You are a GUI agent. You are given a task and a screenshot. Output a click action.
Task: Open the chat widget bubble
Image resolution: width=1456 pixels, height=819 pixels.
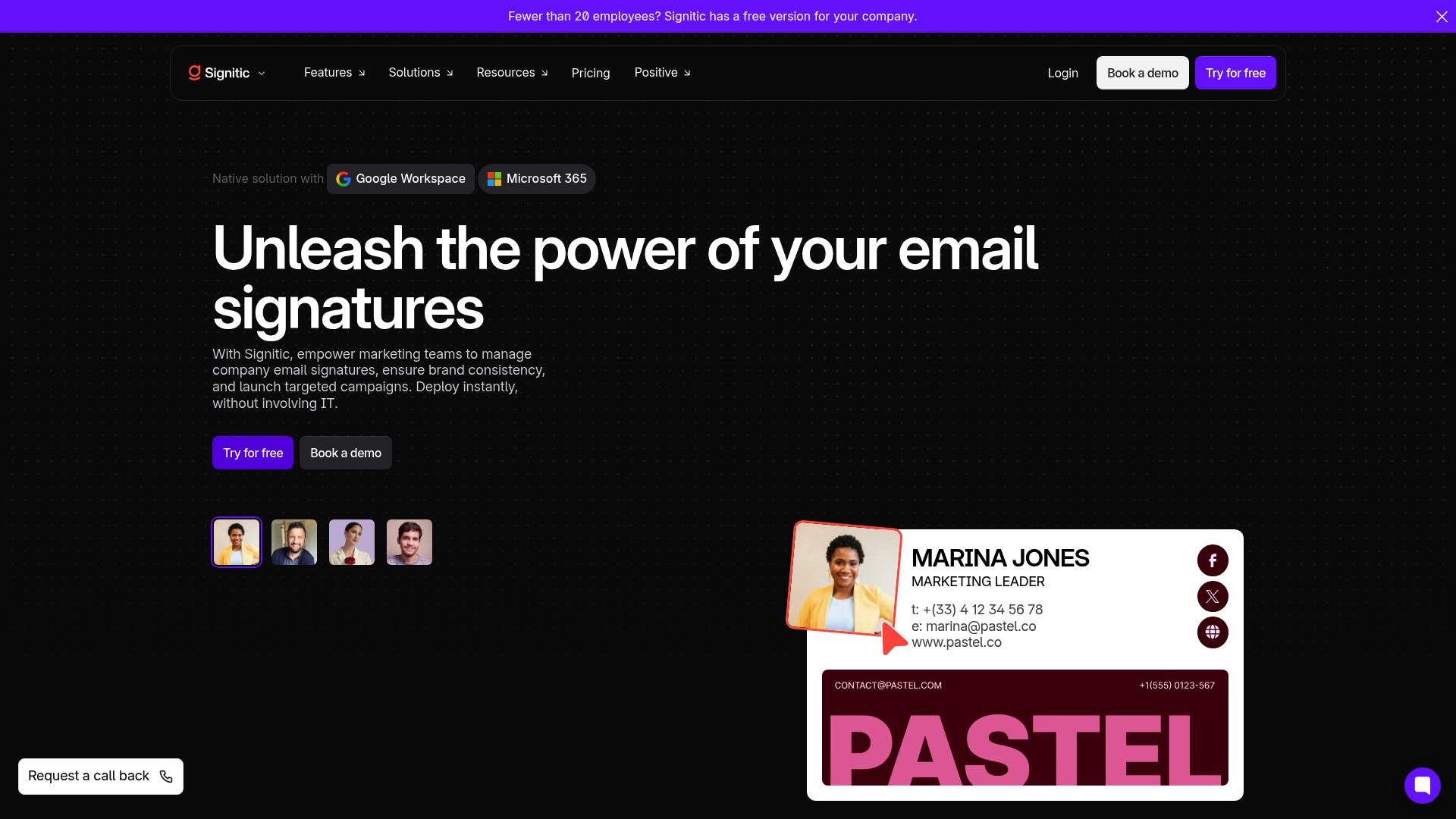point(1422,785)
